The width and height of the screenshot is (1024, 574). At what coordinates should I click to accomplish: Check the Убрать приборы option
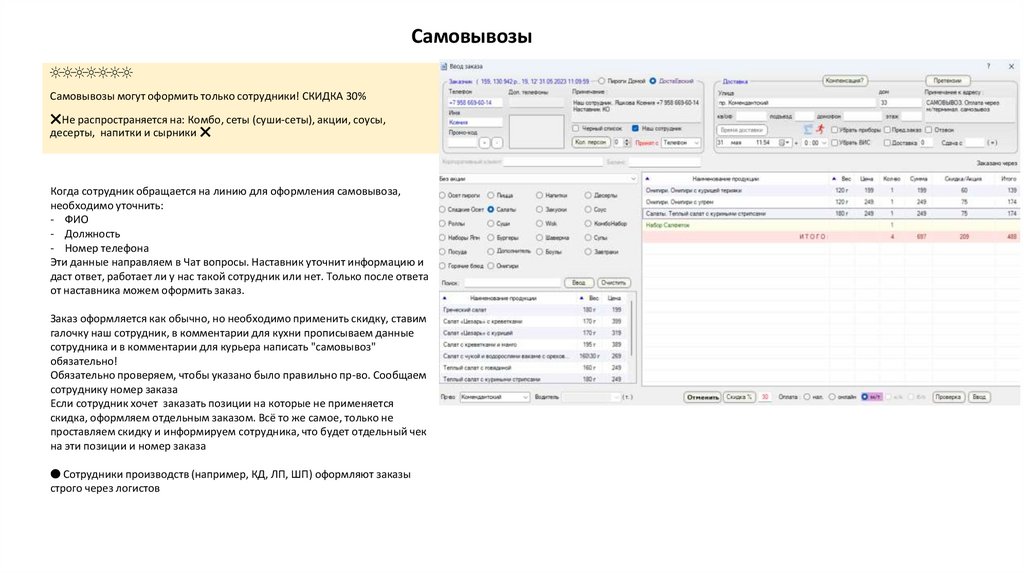click(834, 129)
